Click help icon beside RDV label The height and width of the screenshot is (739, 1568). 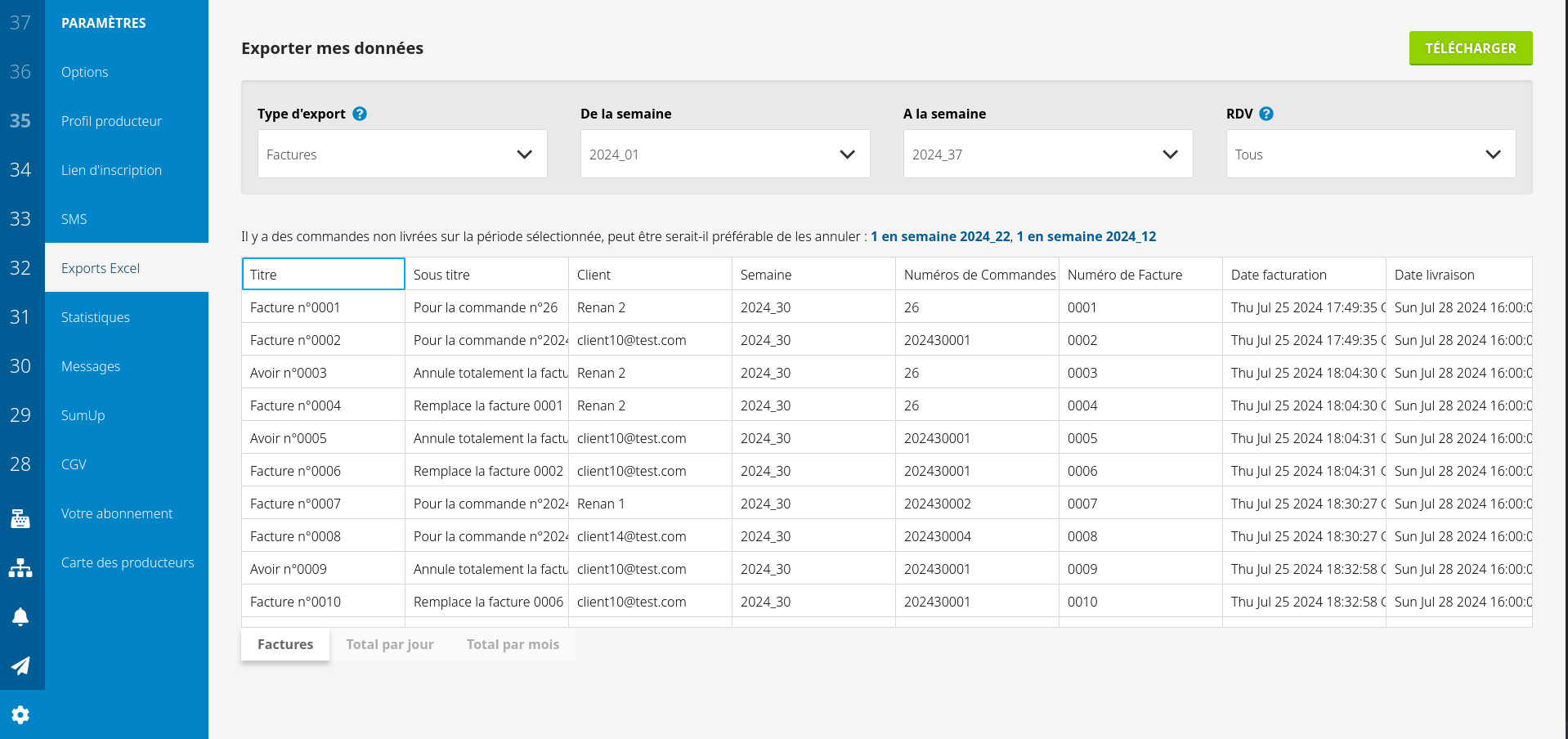pyautogui.click(x=1266, y=114)
